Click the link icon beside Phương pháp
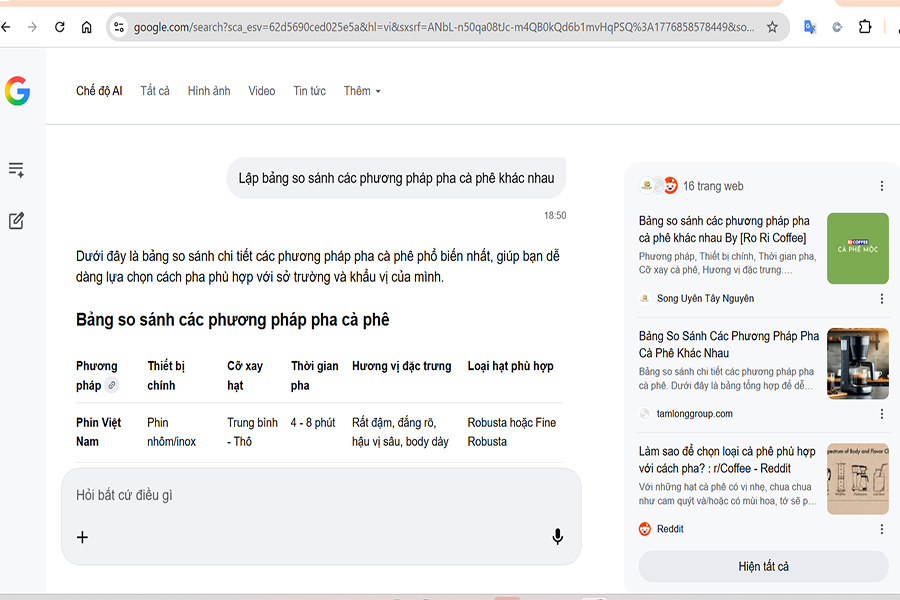The width and height of the screenshot is (900, 600). click(111, 385)
